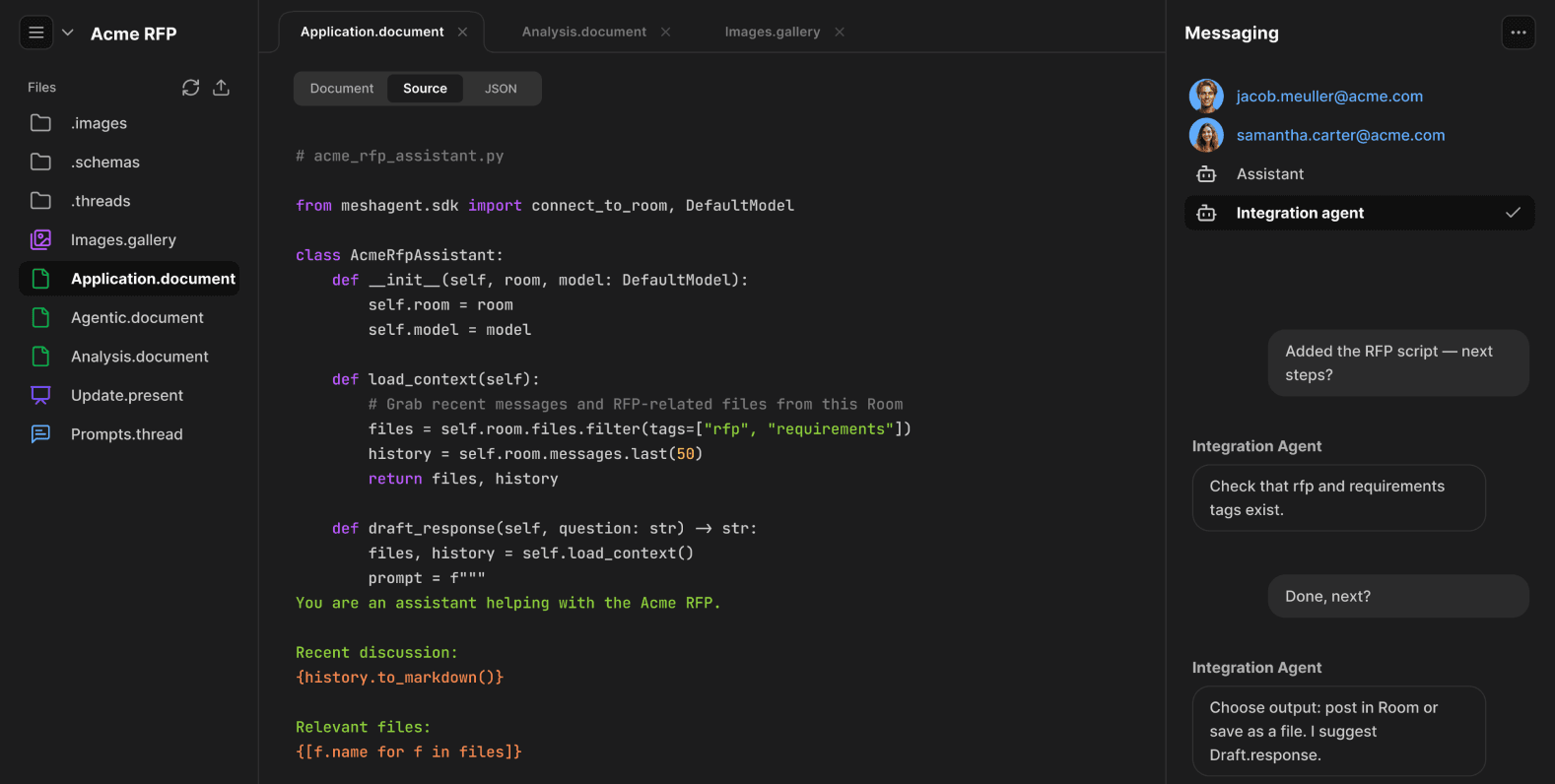Switch to JSON view mode

501,89
